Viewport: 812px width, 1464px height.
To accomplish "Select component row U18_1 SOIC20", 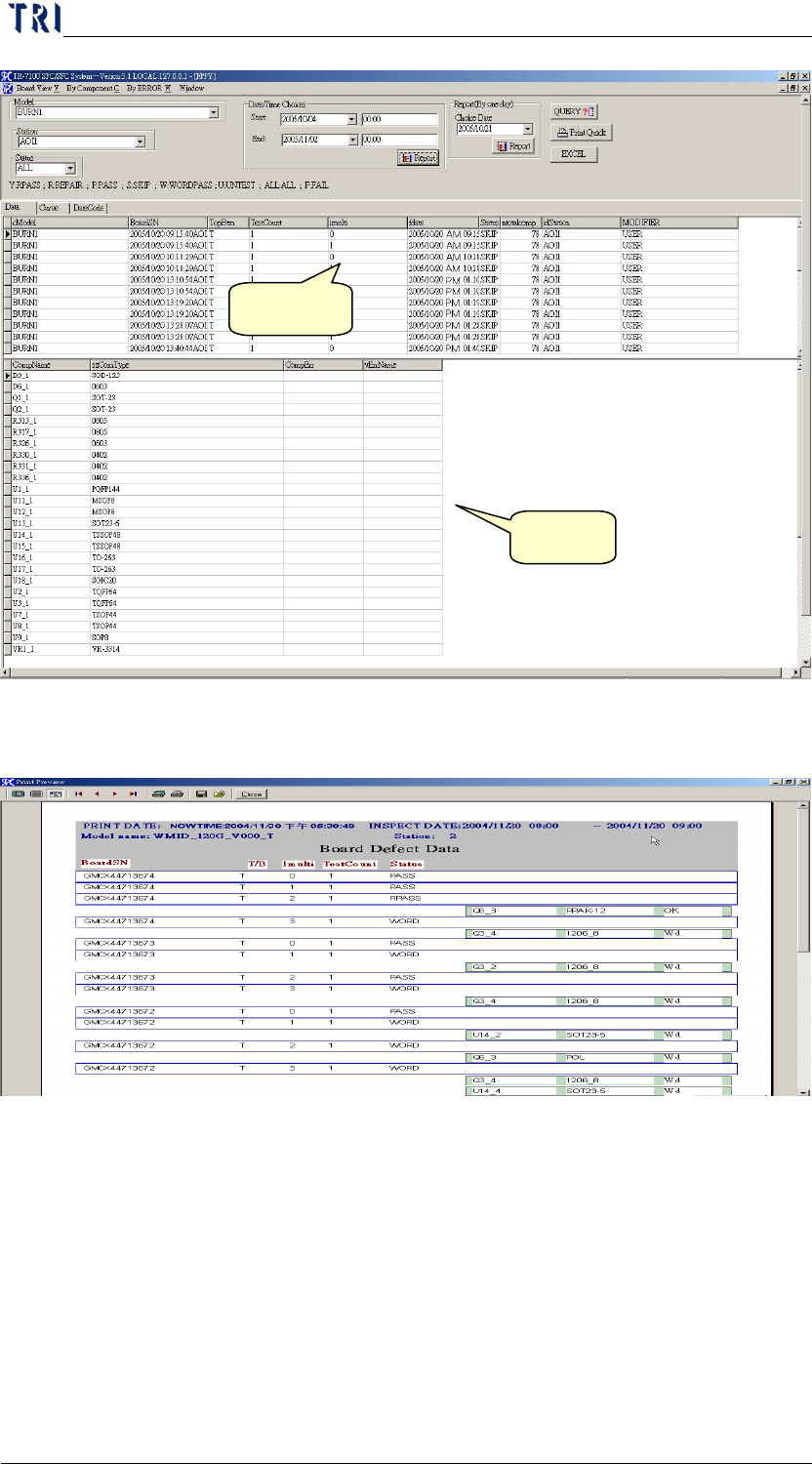I will tap(225, 580).
